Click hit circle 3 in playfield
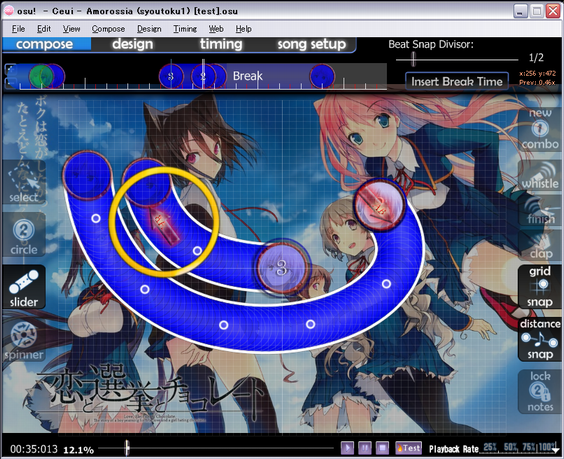 282,268
